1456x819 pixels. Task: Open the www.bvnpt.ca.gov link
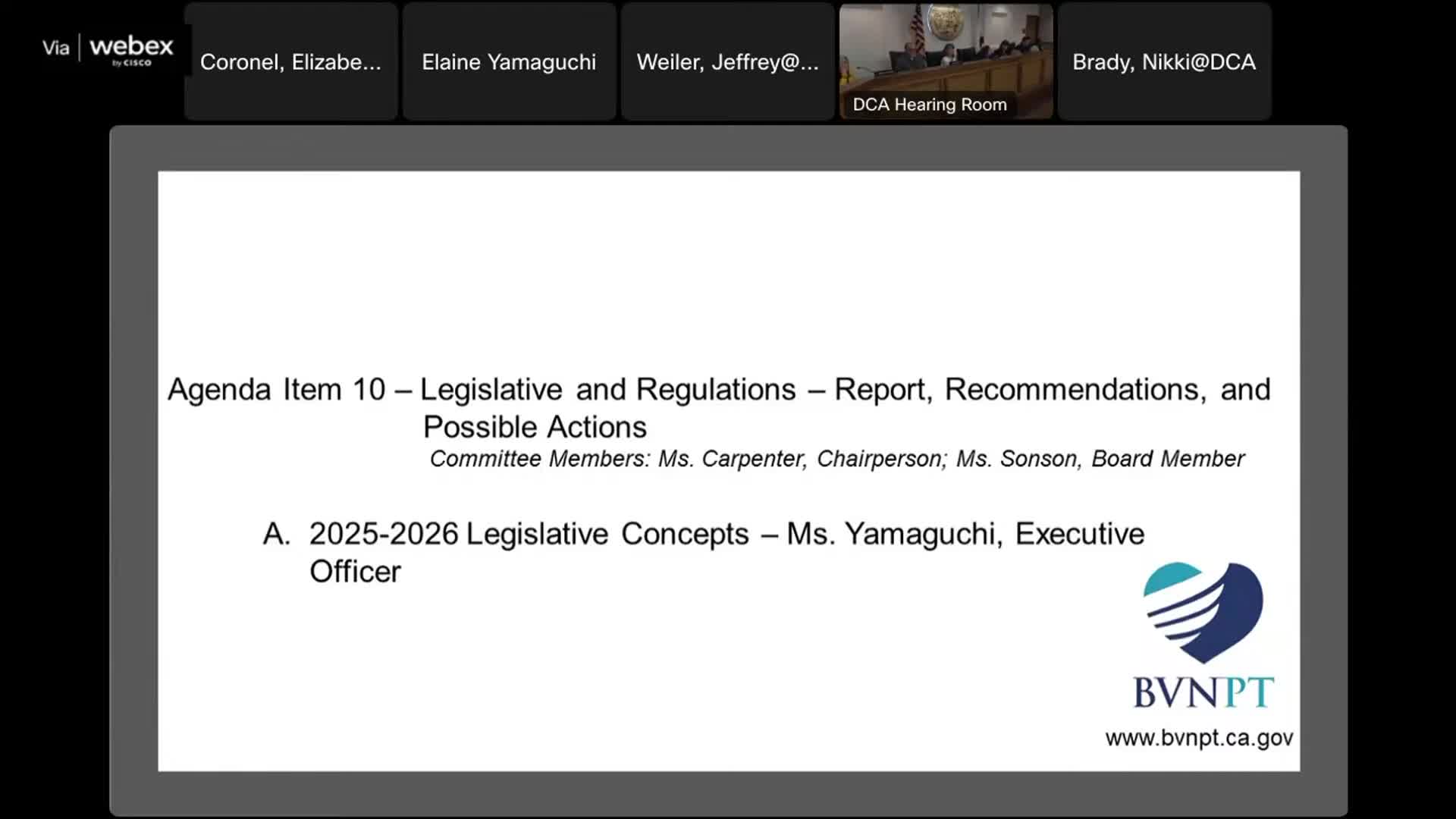click(x=1200, y=738)
